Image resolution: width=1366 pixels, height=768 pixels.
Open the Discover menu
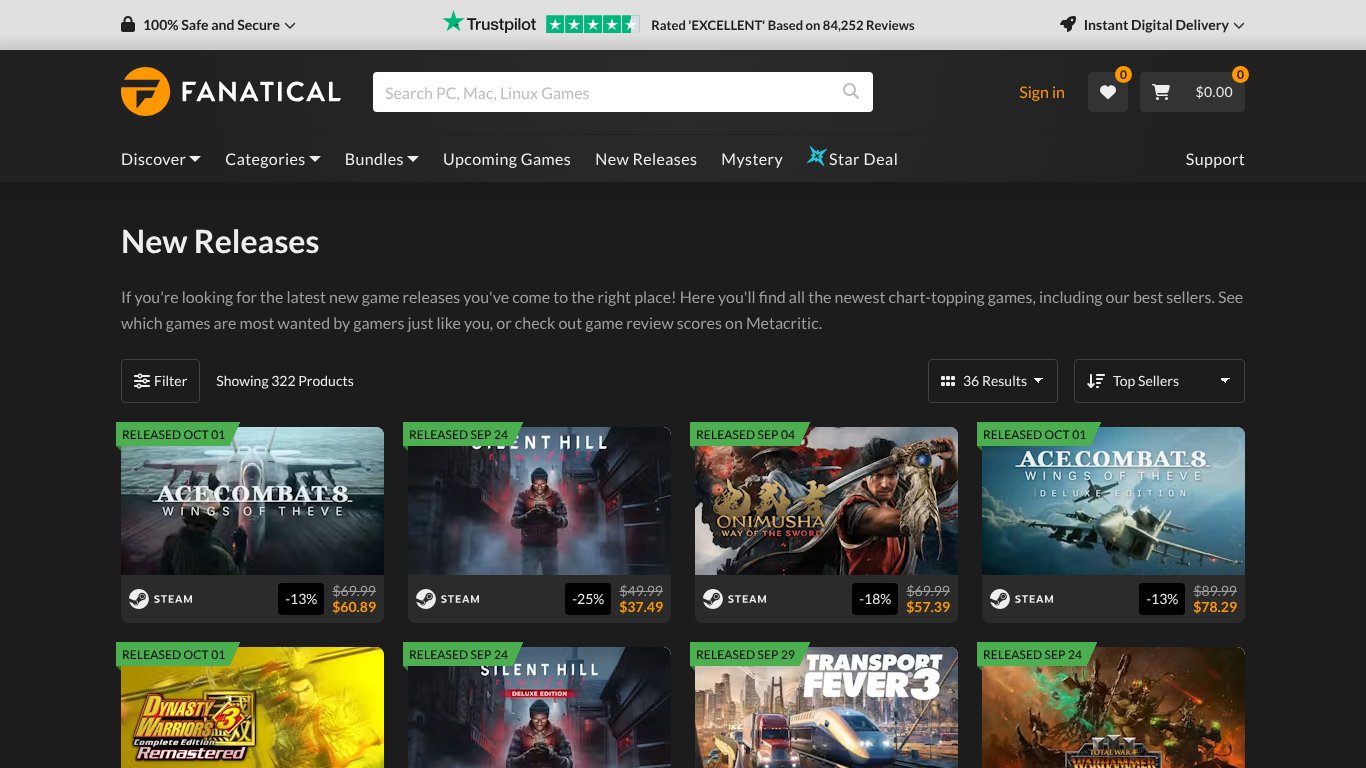click(161, 159)
